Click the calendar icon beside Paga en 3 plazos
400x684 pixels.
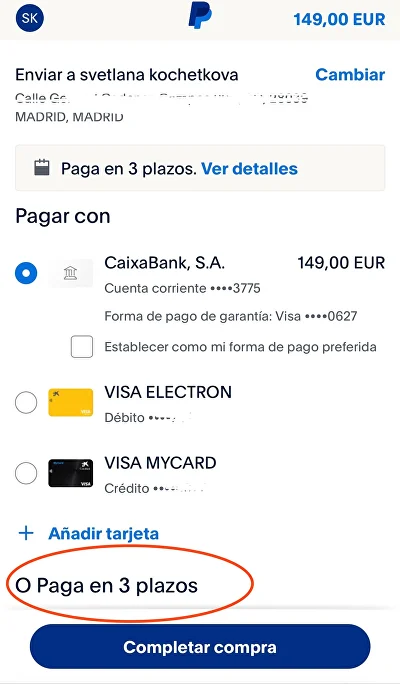[x=42, y=168]
